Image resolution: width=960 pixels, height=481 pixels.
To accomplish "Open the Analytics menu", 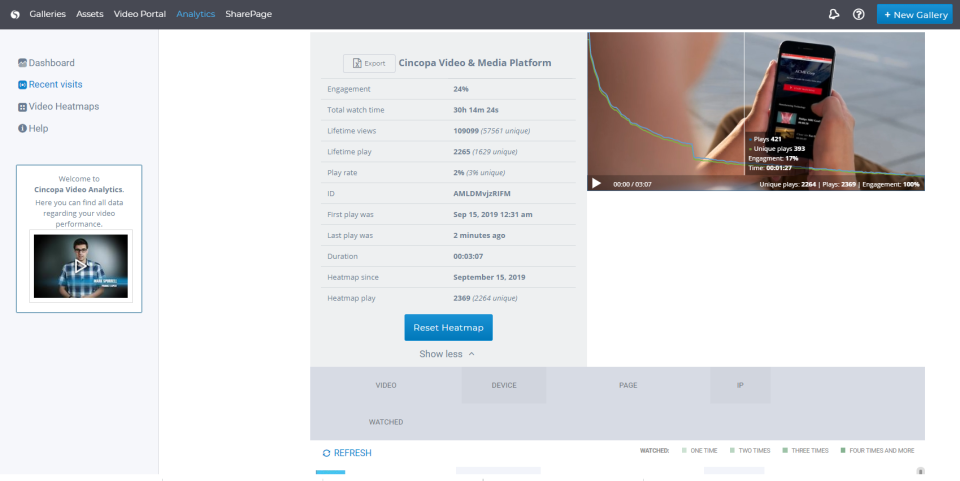I will tap(195, 14).
